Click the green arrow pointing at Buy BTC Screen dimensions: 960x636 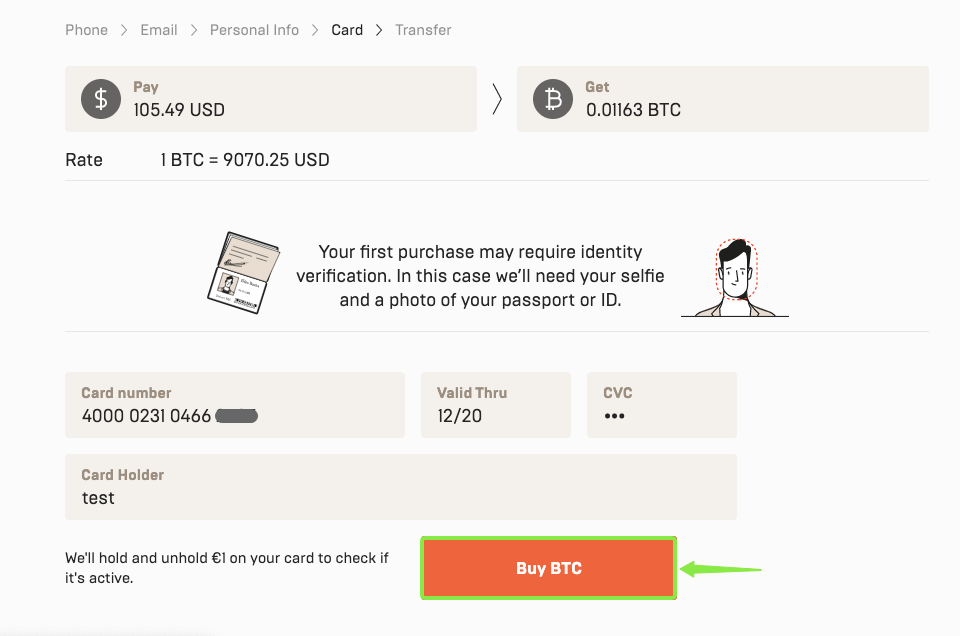(x=720, y=568)
